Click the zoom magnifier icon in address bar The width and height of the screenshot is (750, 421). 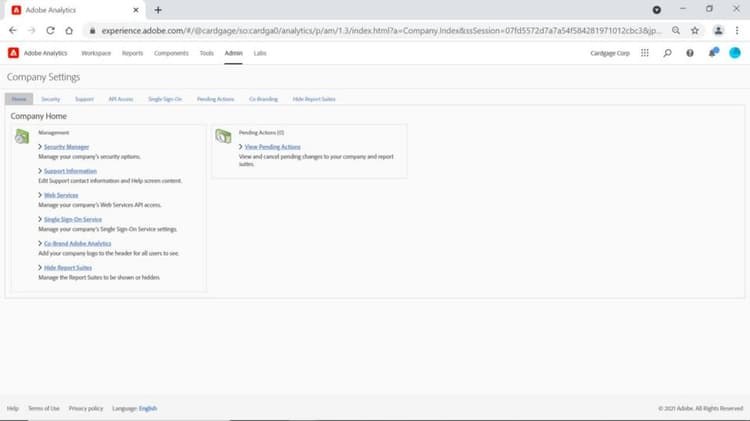676,31
